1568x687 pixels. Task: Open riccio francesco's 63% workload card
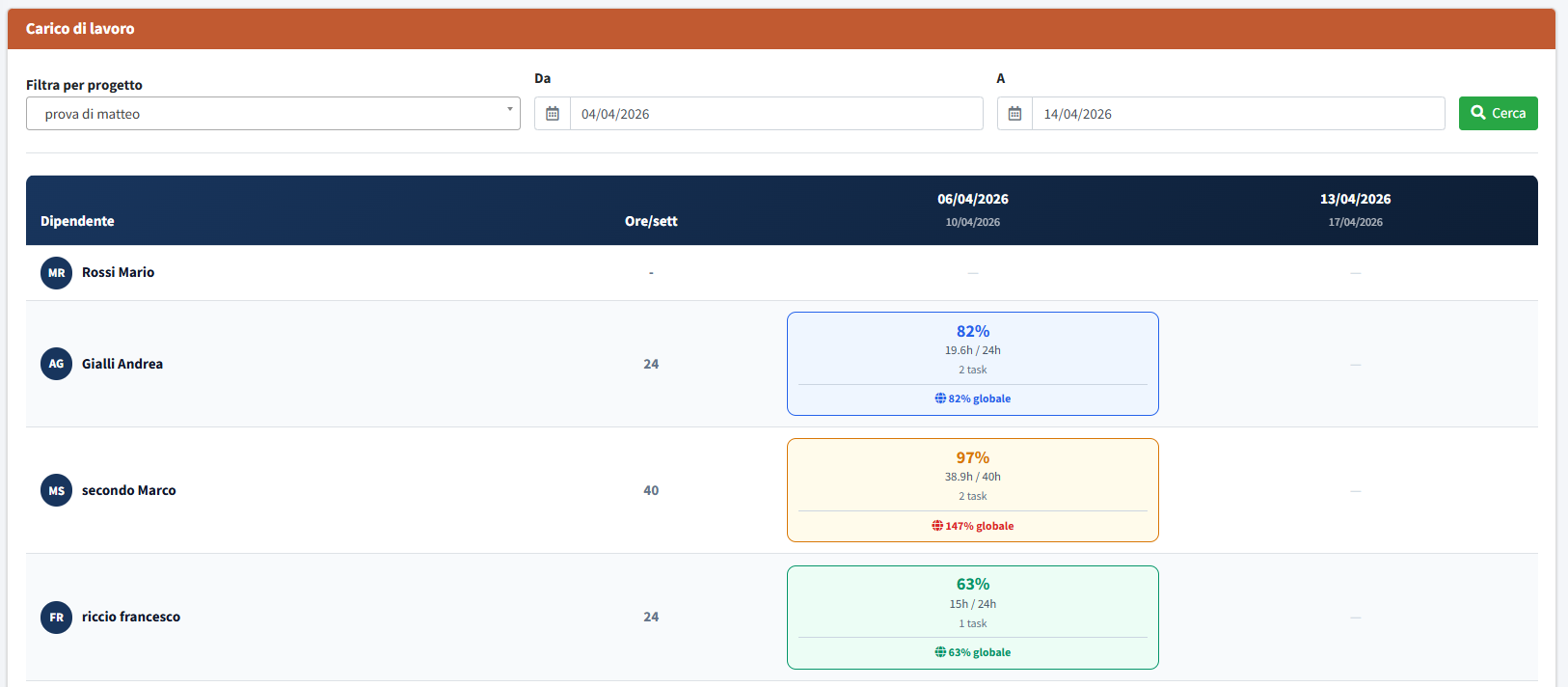pyautogui.click(x=972, y=616)
